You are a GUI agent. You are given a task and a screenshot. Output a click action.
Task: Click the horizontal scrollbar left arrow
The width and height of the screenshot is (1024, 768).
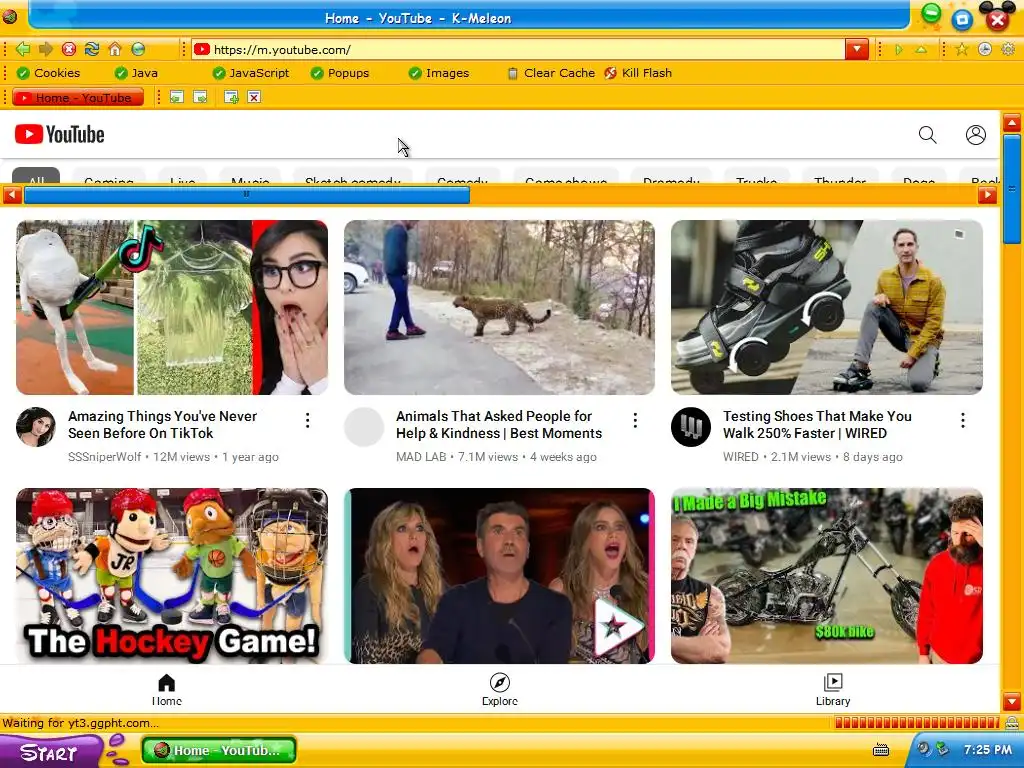click(12, 195)
